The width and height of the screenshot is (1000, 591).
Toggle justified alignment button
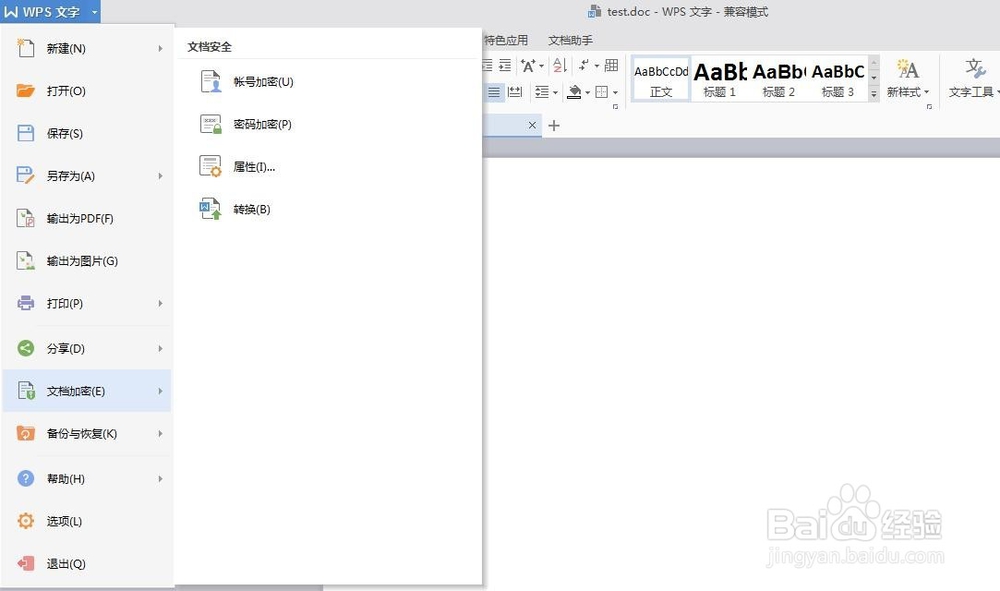(x=494, y=92)
